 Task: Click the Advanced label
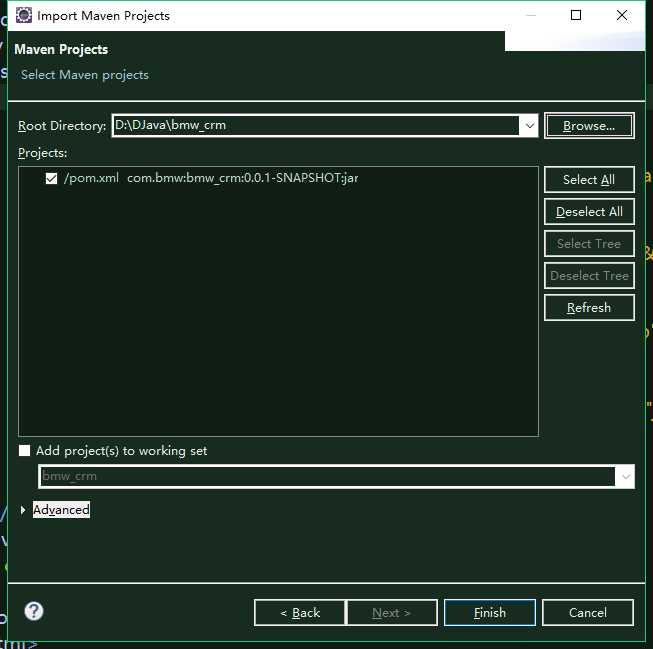click(x=61, y=510)
